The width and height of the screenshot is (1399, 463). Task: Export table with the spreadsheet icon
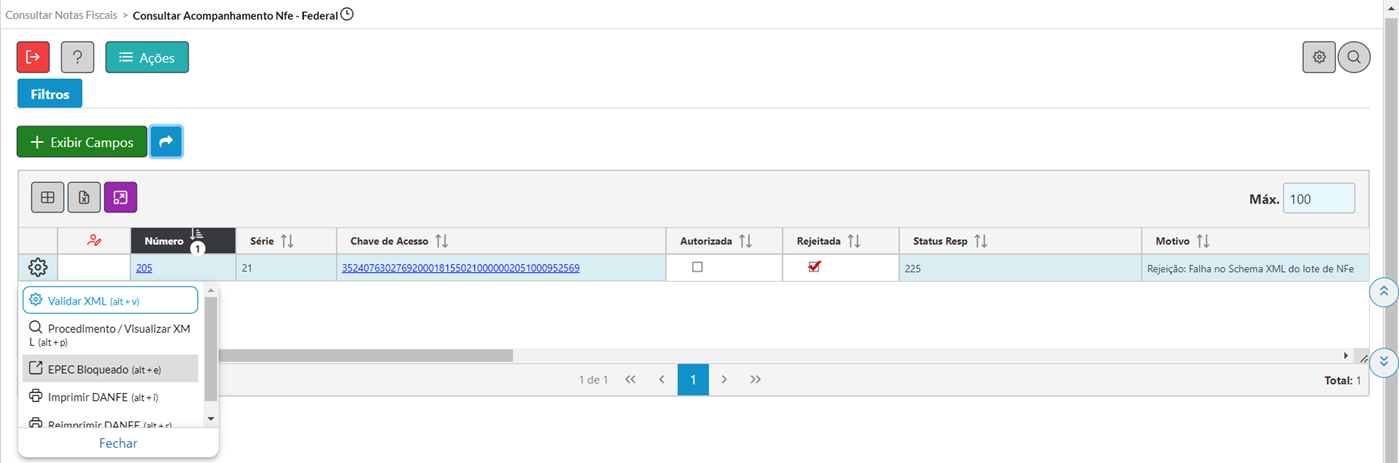[84, 198]
